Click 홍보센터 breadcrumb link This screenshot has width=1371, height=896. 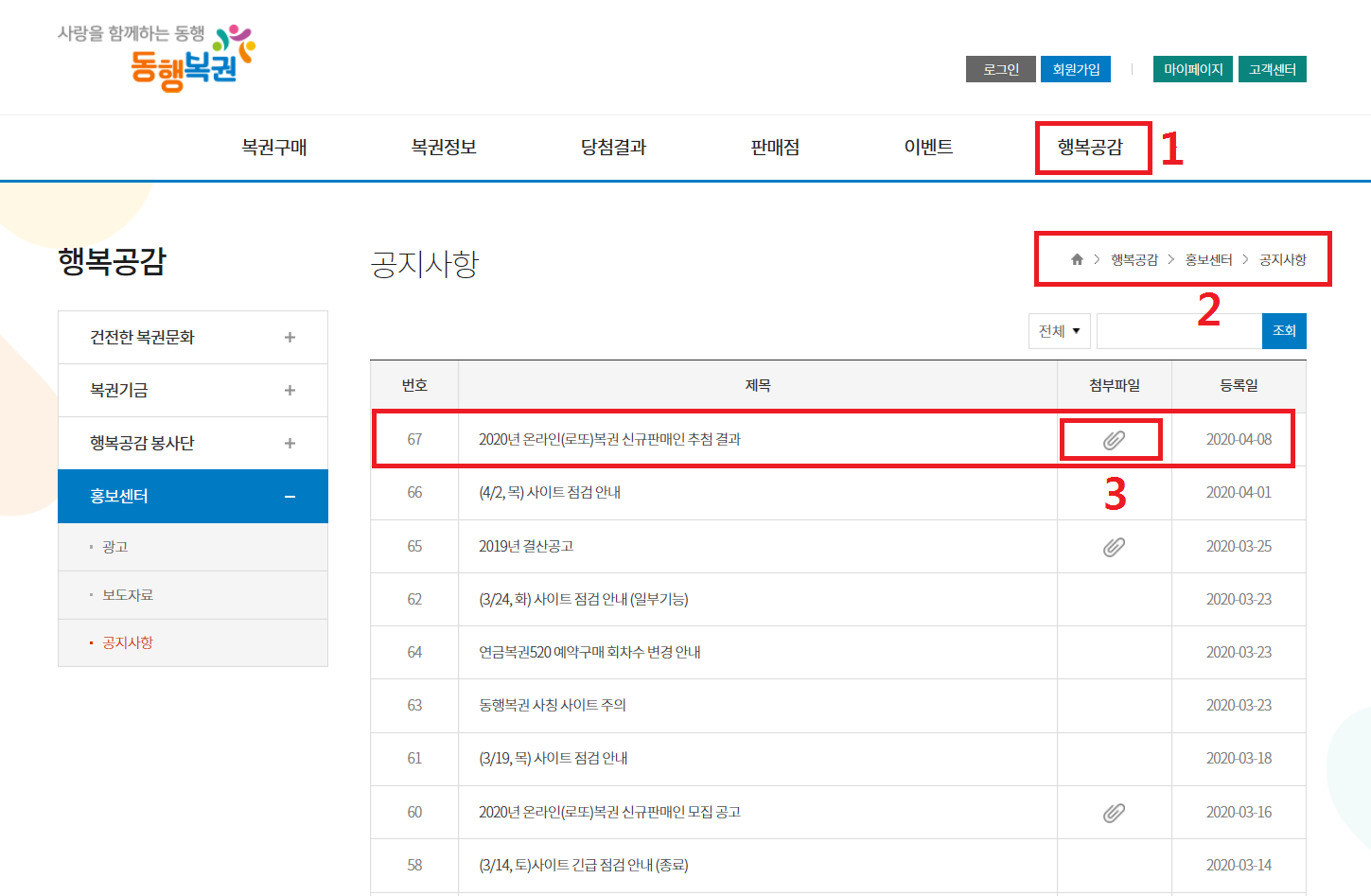coord(1209,259)
